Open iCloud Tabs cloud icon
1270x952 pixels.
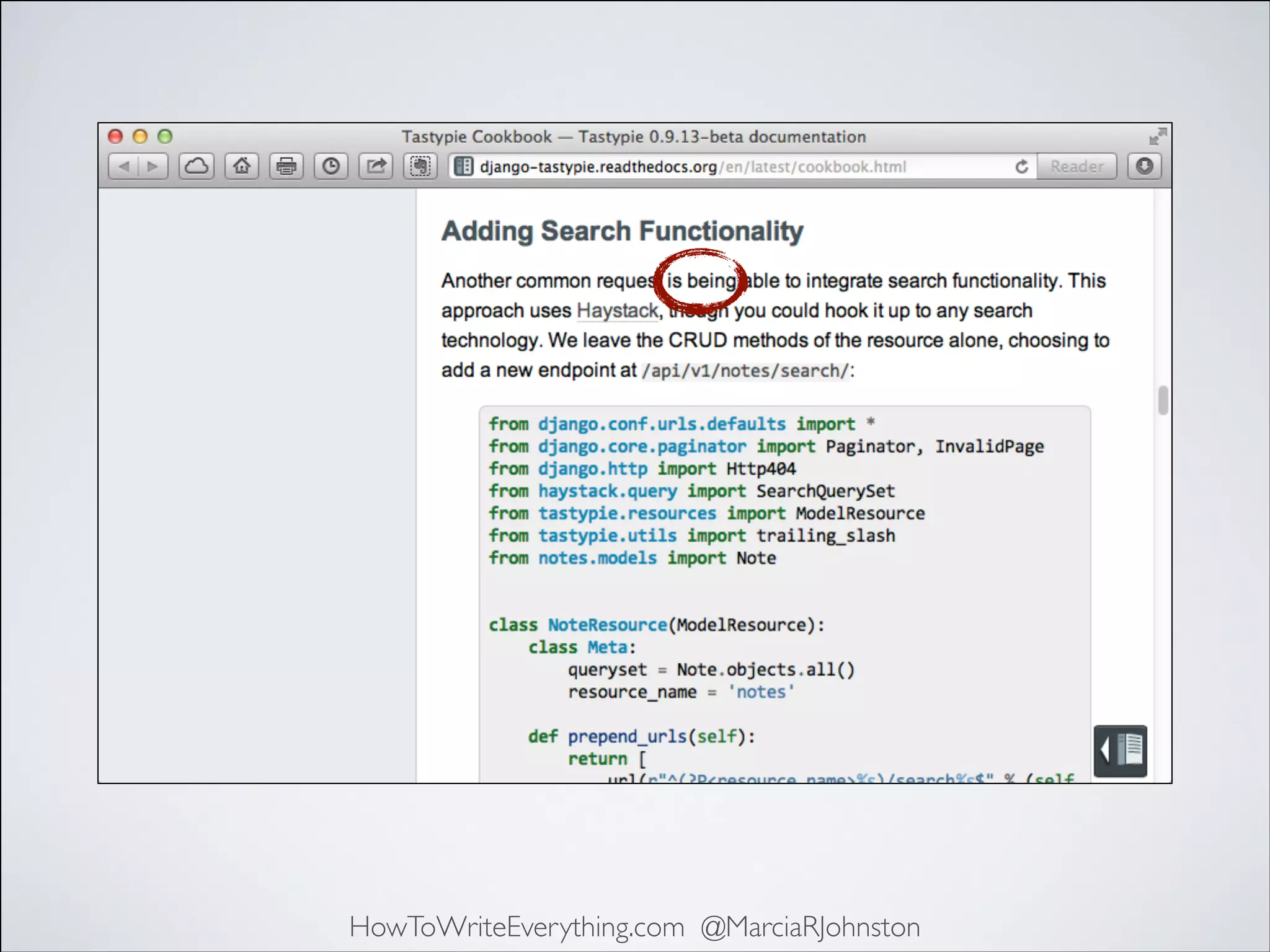(x=197, y=167)
